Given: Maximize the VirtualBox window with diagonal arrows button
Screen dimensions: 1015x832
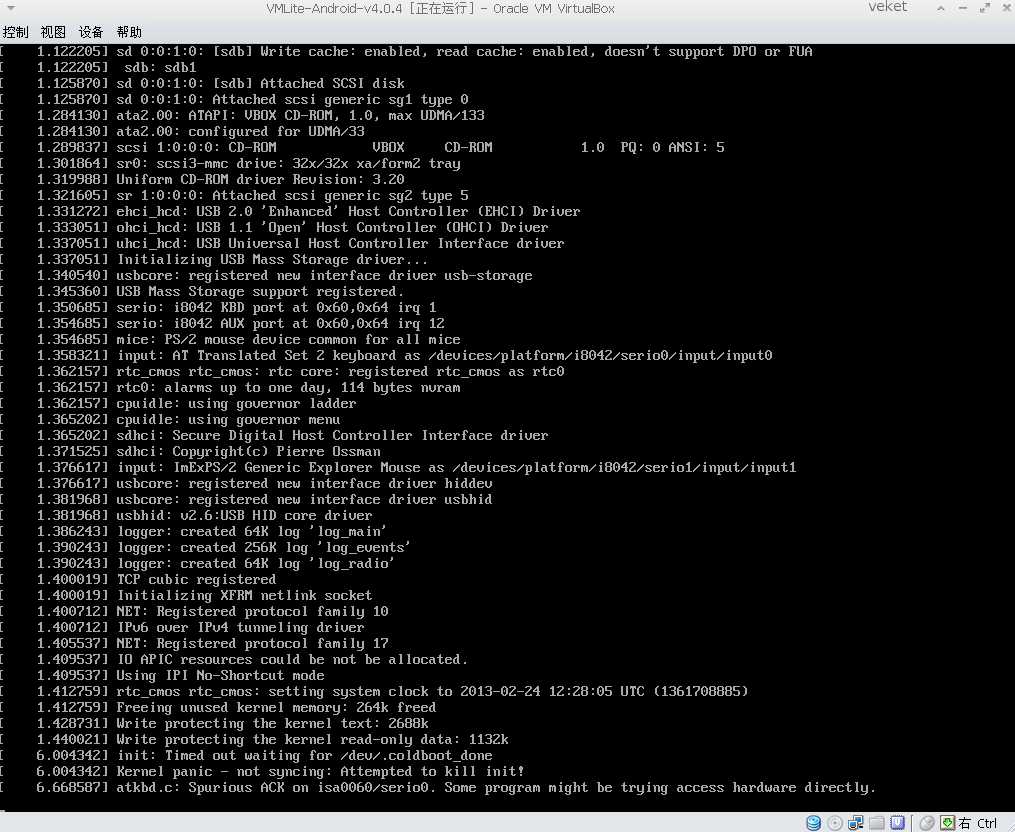Looking at the screenshot, I should pyautogui.click(x=985, y=8).
